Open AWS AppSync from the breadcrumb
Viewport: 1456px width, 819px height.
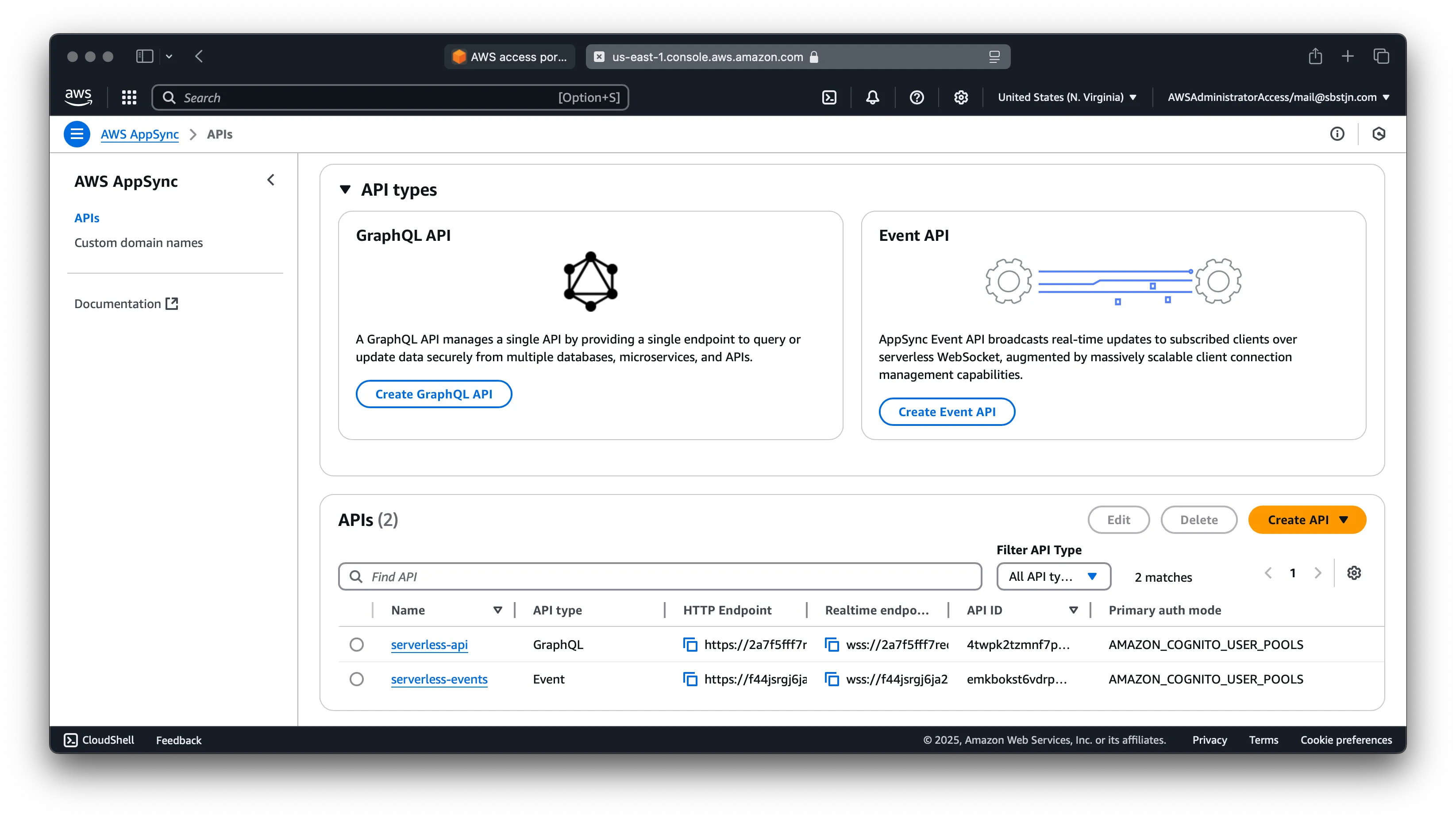point(139,134)
